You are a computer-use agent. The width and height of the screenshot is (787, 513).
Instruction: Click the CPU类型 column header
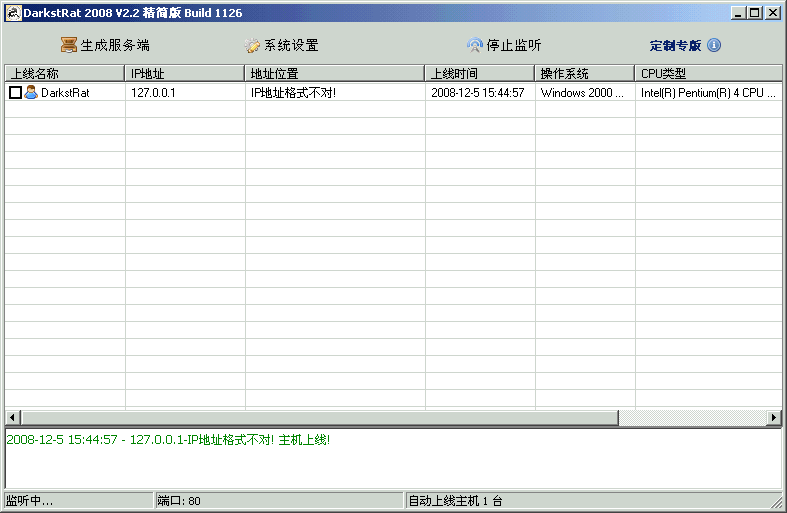(708, 74)
